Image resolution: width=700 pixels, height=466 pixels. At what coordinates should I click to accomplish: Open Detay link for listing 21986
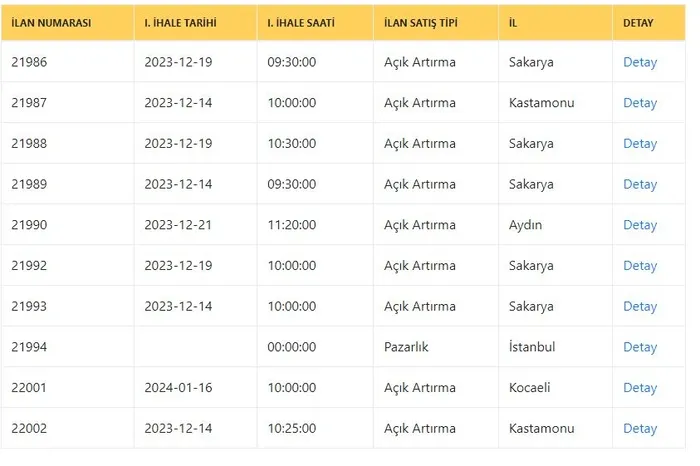640,62
